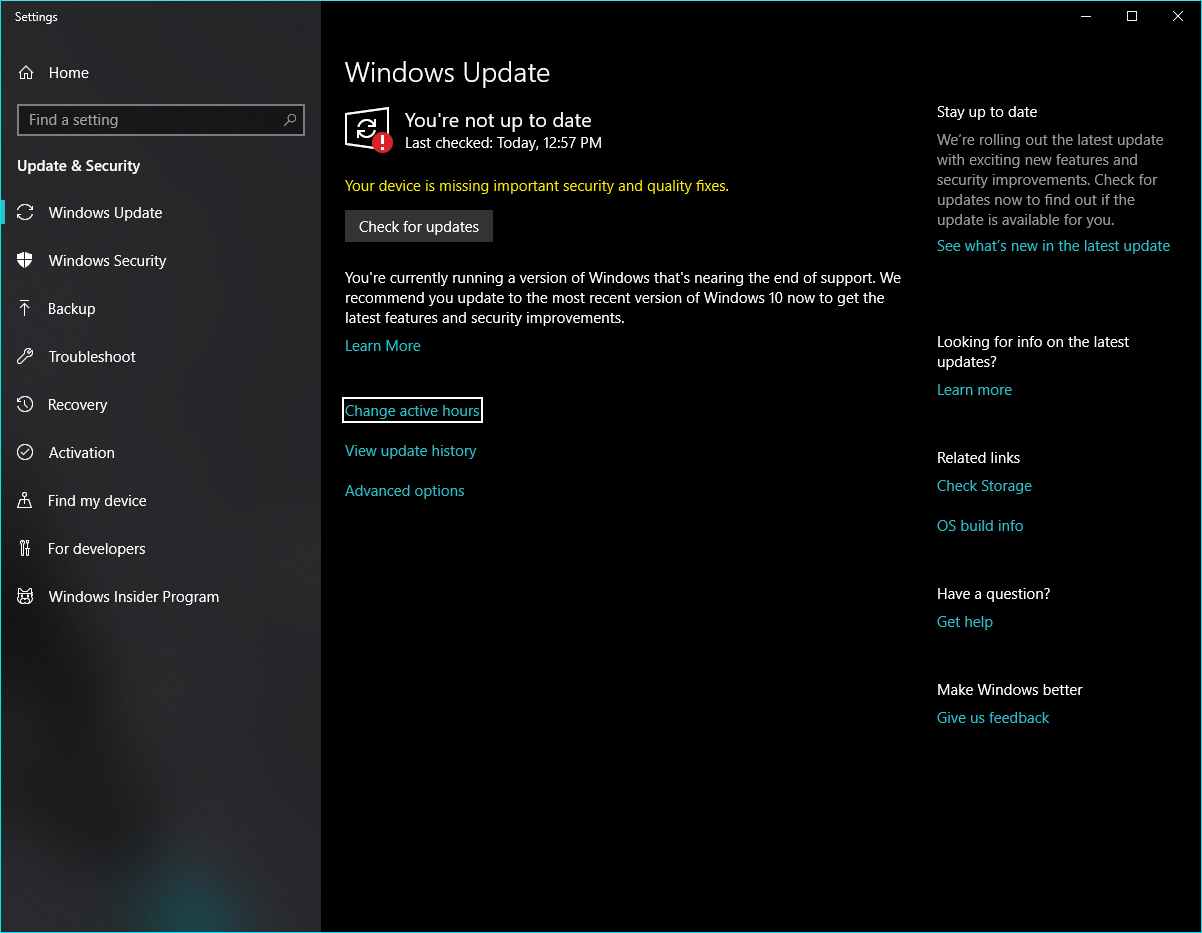This screenshot has height=933, width=1202.
Task: Select Troubleshoot in the sidebar
Action: (x=160, y=357)
